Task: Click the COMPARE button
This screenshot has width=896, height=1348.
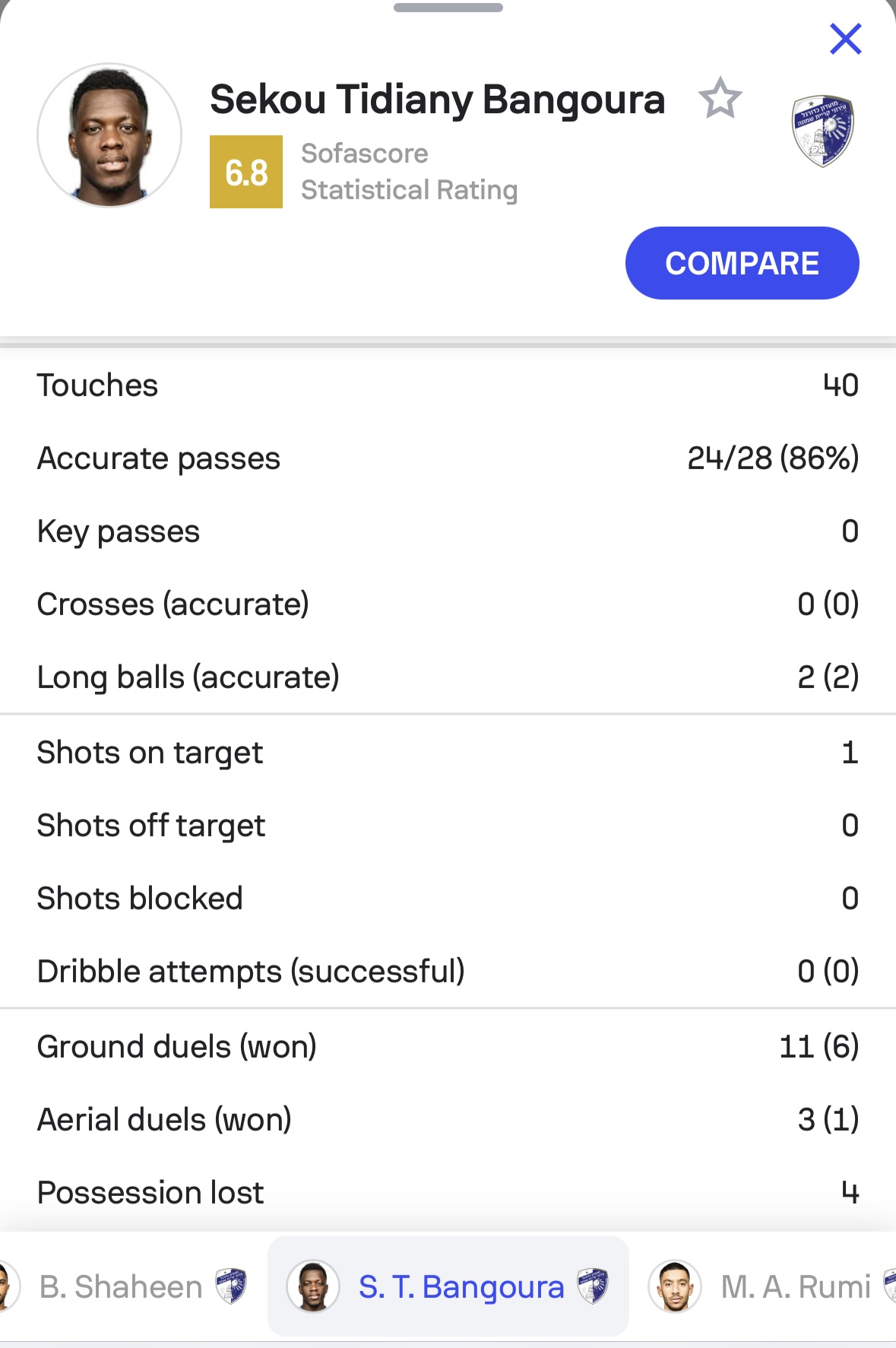Action: point(742,263)
